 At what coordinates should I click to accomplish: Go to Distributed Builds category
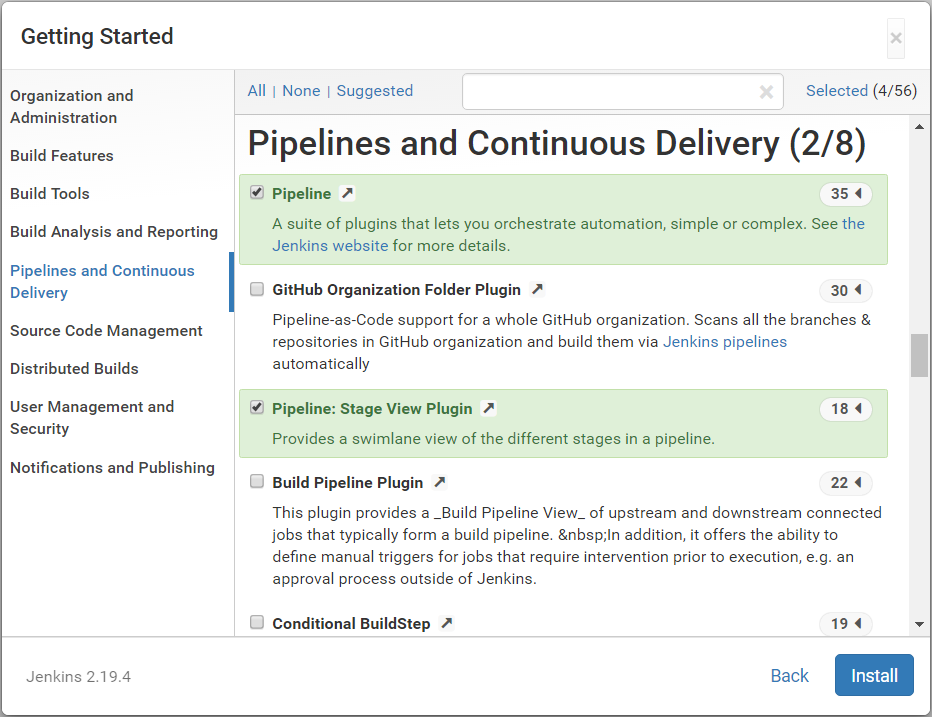(x=74, y=369)
